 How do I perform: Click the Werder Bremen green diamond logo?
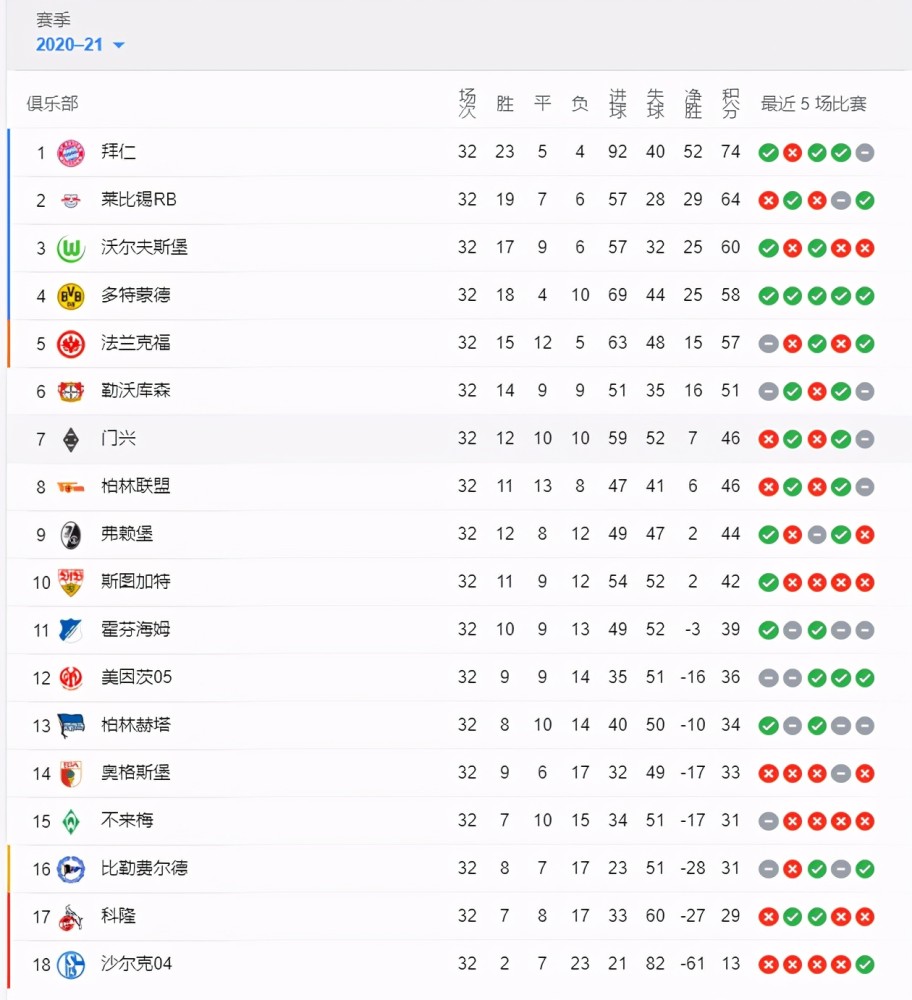tap(71, 821)
